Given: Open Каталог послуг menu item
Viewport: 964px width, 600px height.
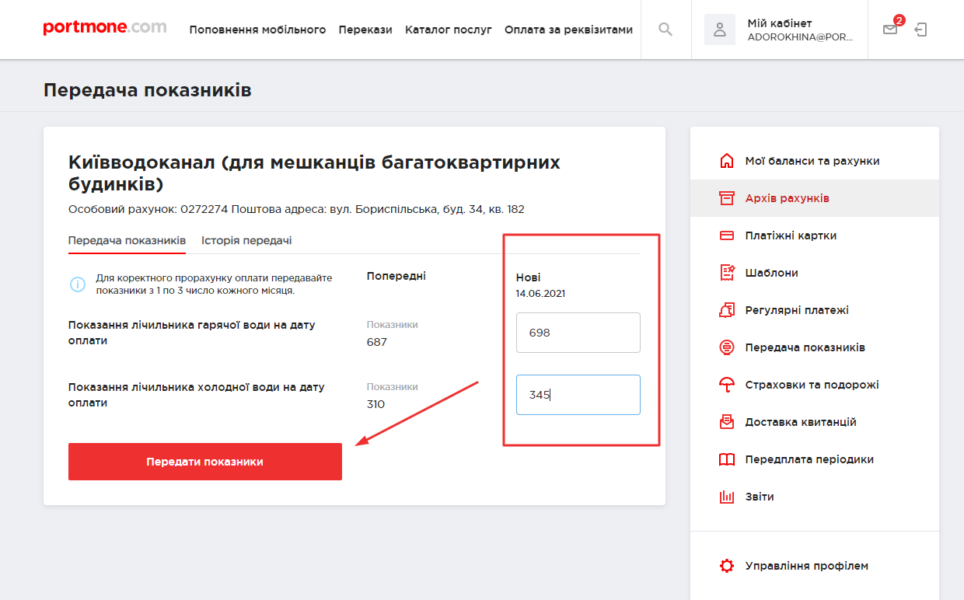Looking at the screenshot, I should 448,30.
